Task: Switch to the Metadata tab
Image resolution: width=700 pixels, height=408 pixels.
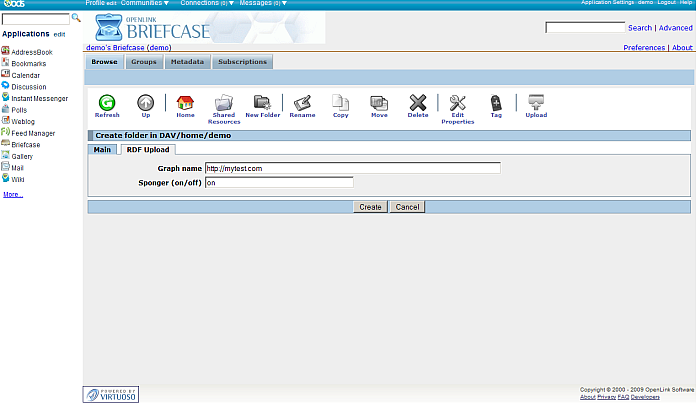Action: point(187,62)
